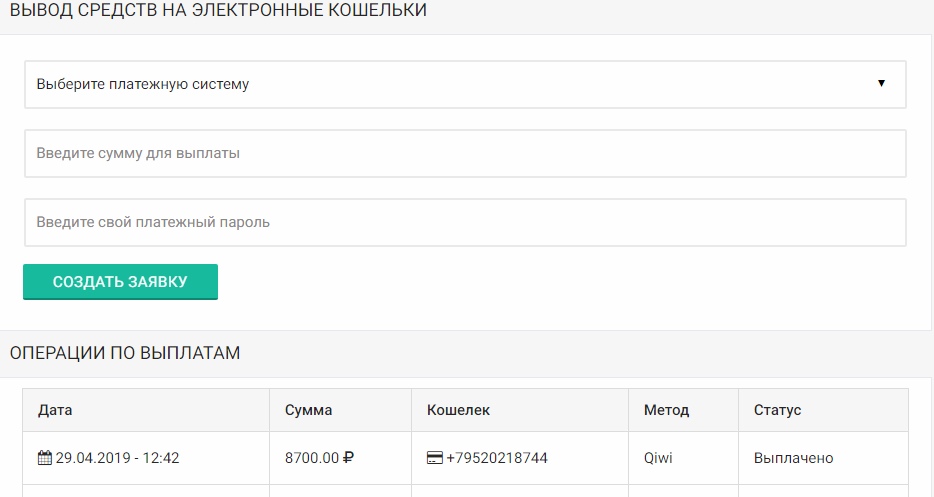Select the Кошелек column header
Viewport: 934px width, 497px height.
click(458, 410)
